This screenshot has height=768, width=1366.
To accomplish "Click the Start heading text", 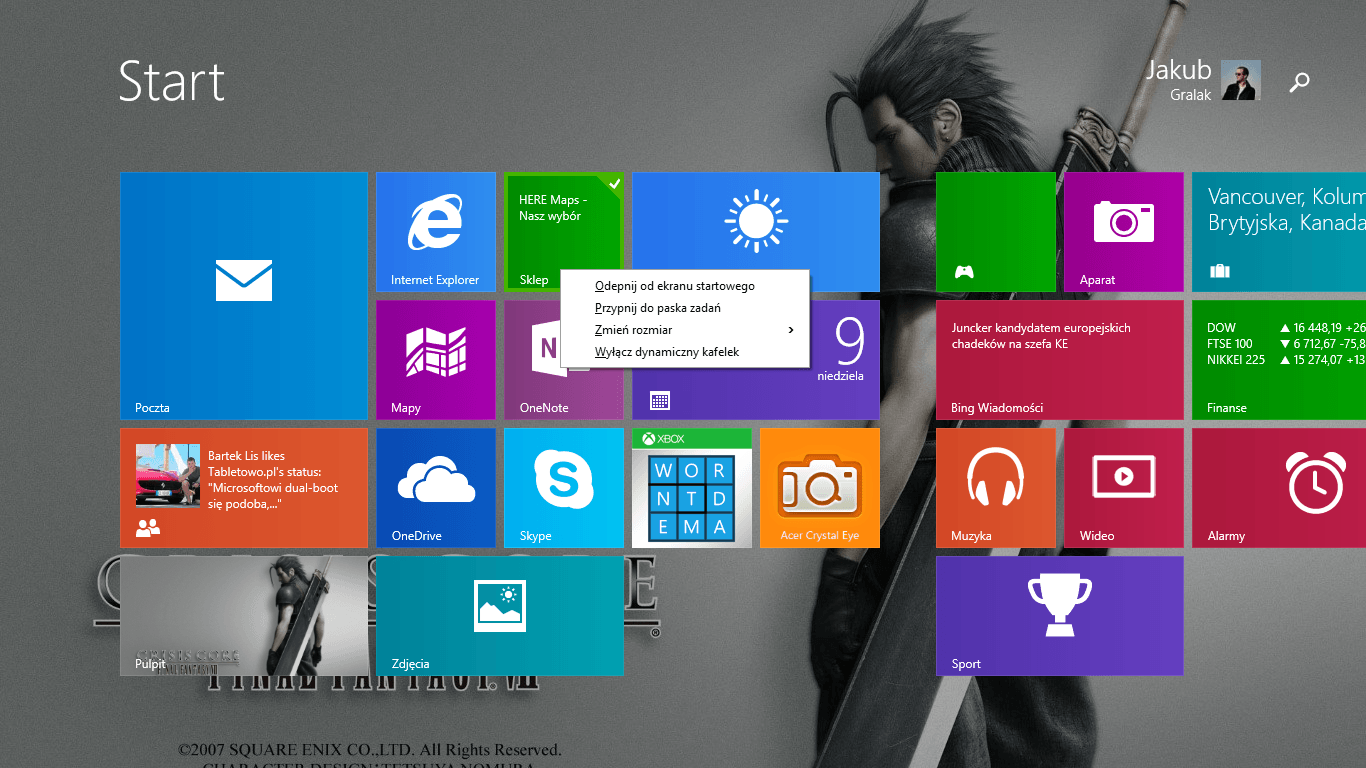I will [171, 81].
